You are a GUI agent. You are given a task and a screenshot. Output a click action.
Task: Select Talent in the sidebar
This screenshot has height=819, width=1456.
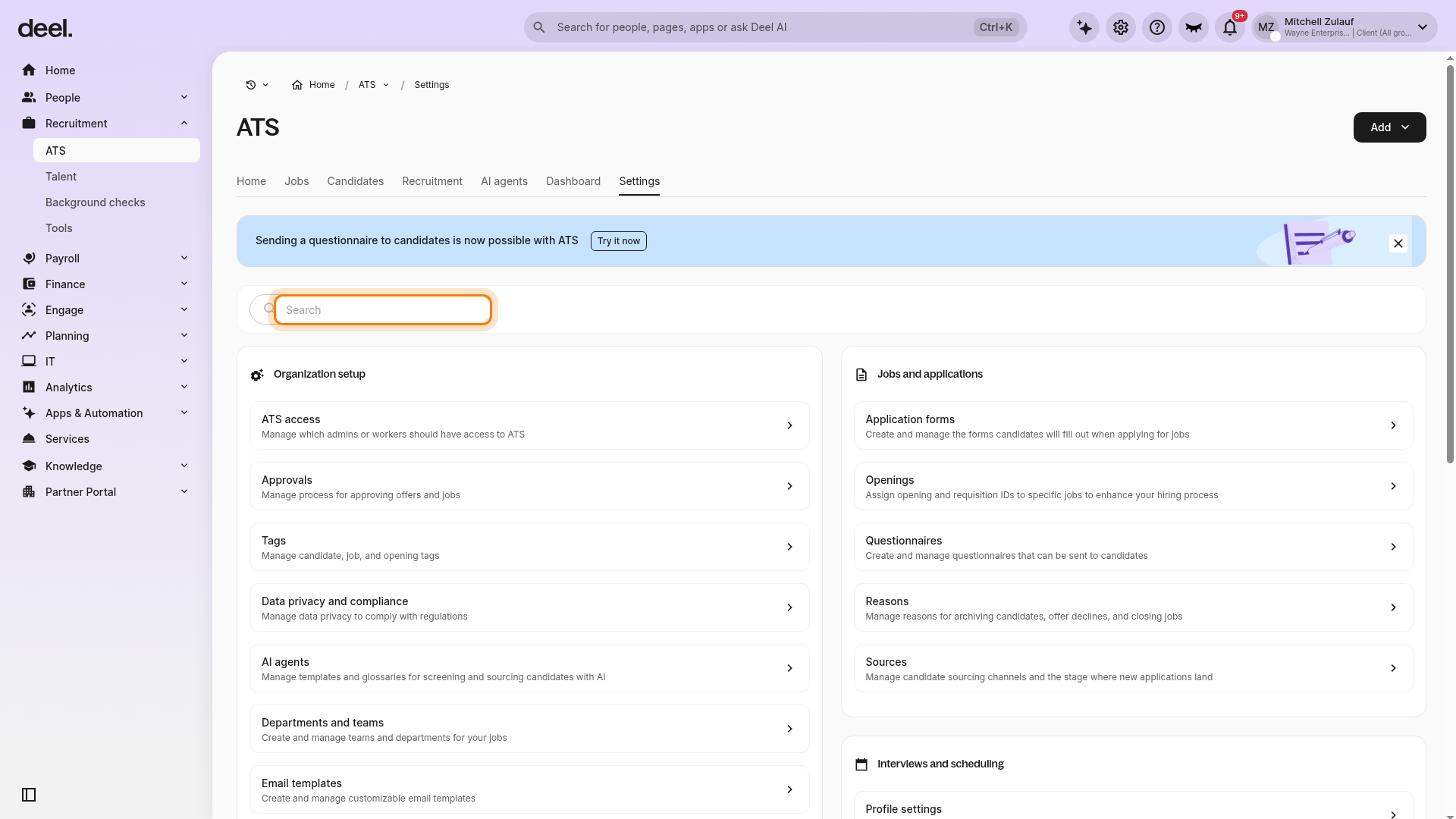pyautogui.click(x=117, y=177)
